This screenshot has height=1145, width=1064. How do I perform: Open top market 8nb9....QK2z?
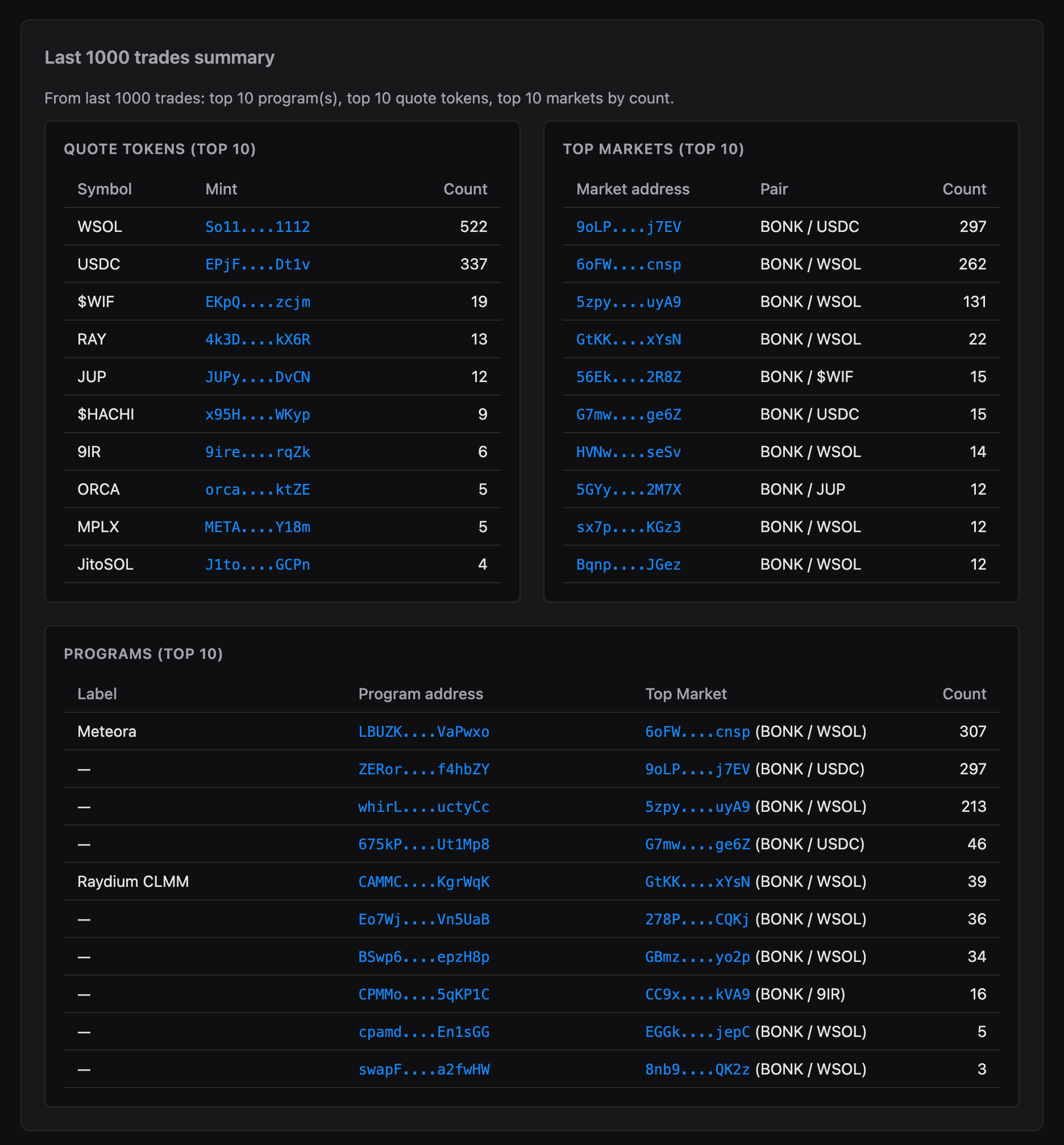point(697,1069)
